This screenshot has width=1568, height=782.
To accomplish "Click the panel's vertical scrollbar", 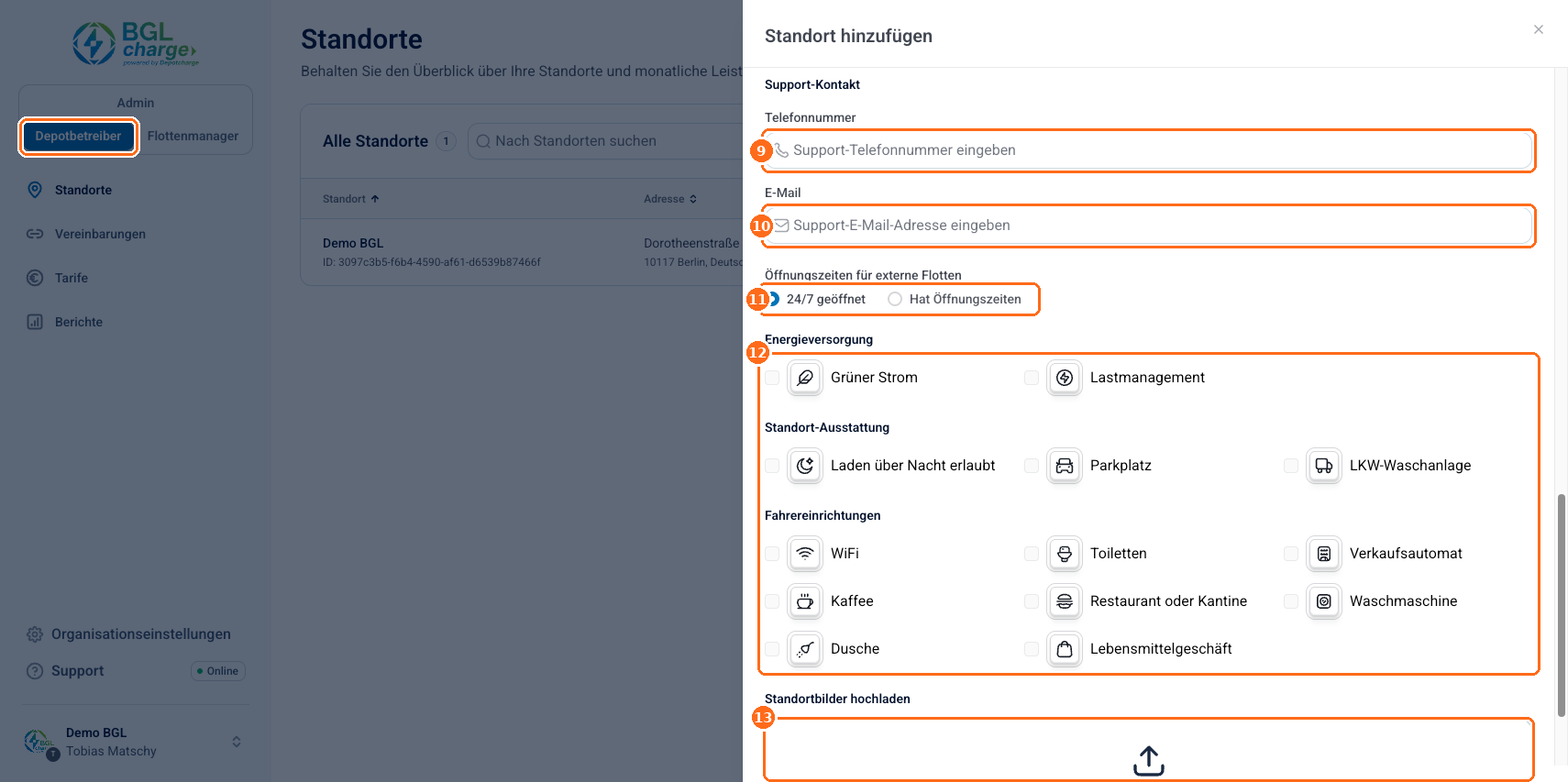I will [x=1561, y=605].
